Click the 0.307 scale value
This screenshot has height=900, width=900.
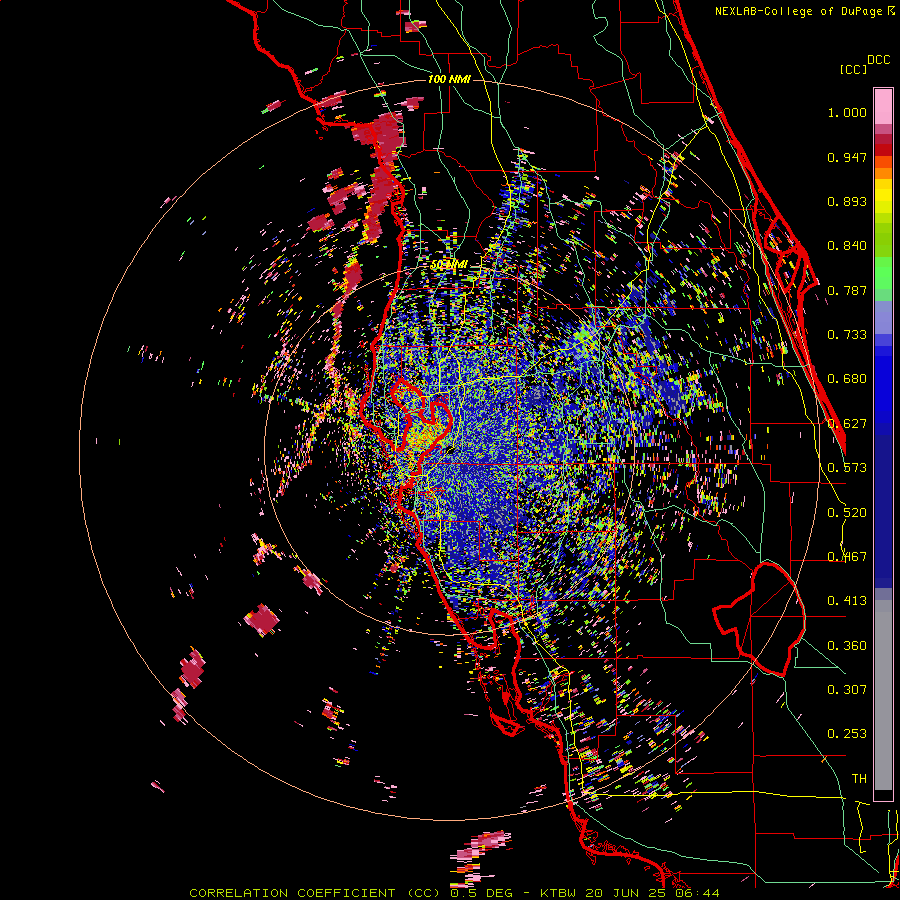coord(847,690)
